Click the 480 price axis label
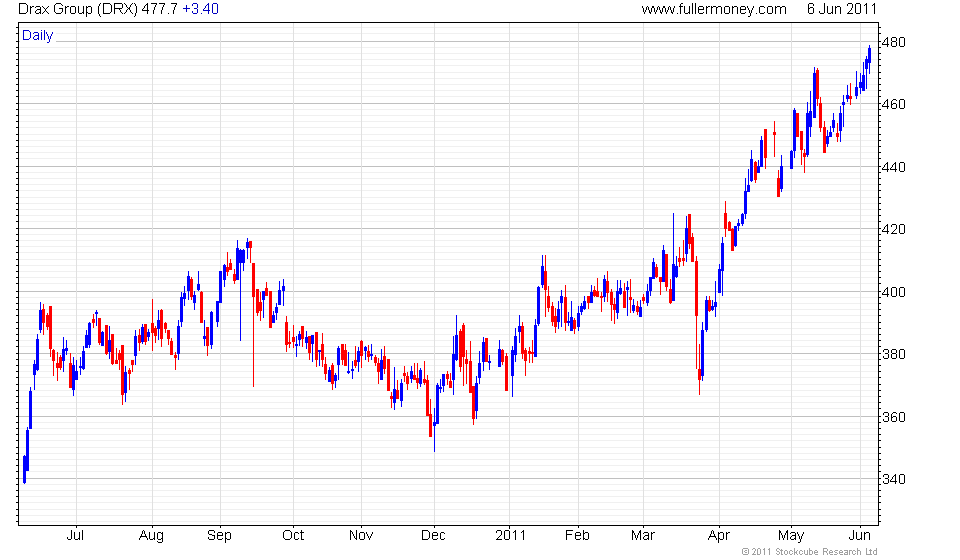960x560 pixels. [x=893, y=42]
